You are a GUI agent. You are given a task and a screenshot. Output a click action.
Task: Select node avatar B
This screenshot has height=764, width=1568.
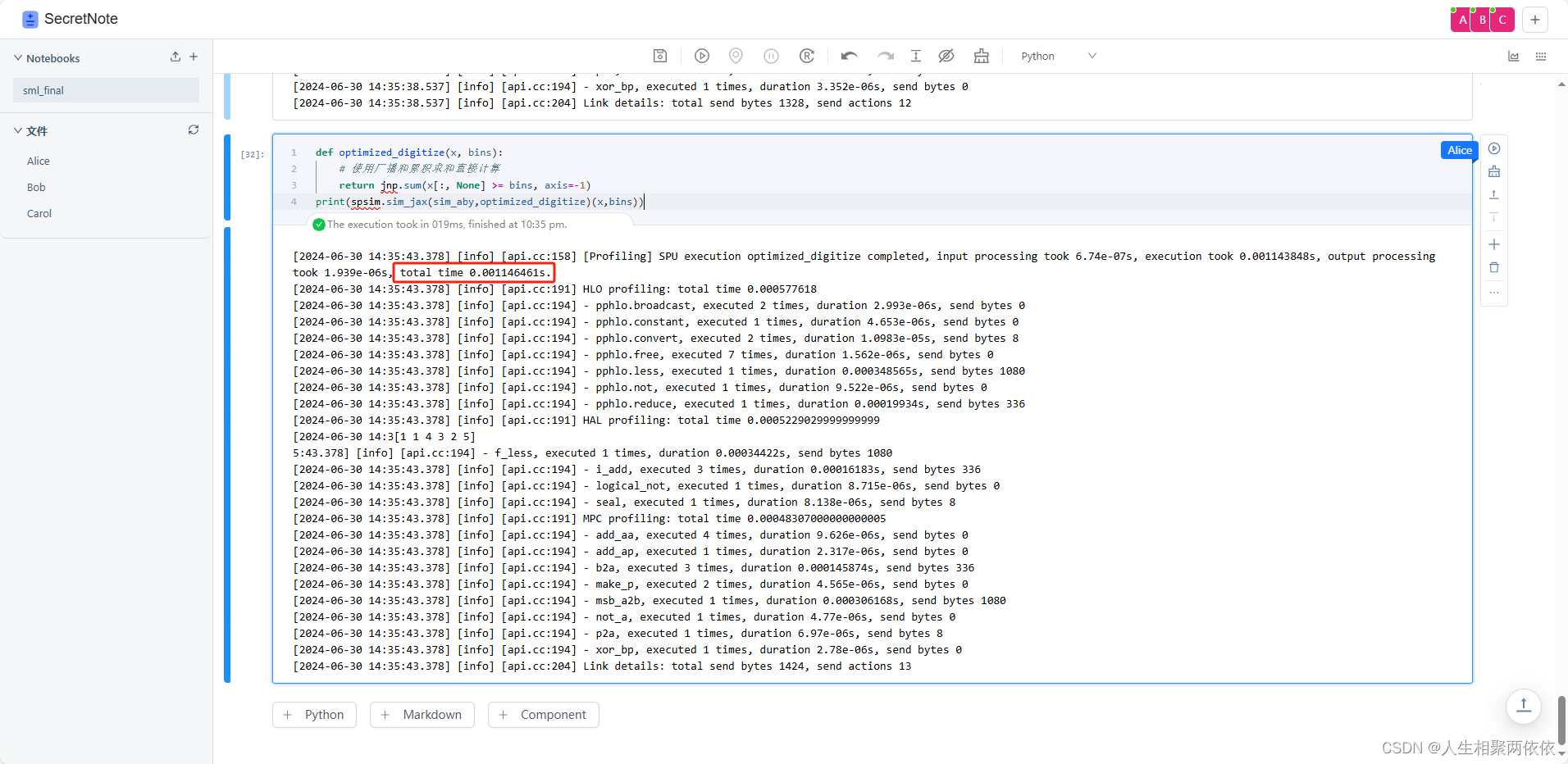pos(1482,20)
